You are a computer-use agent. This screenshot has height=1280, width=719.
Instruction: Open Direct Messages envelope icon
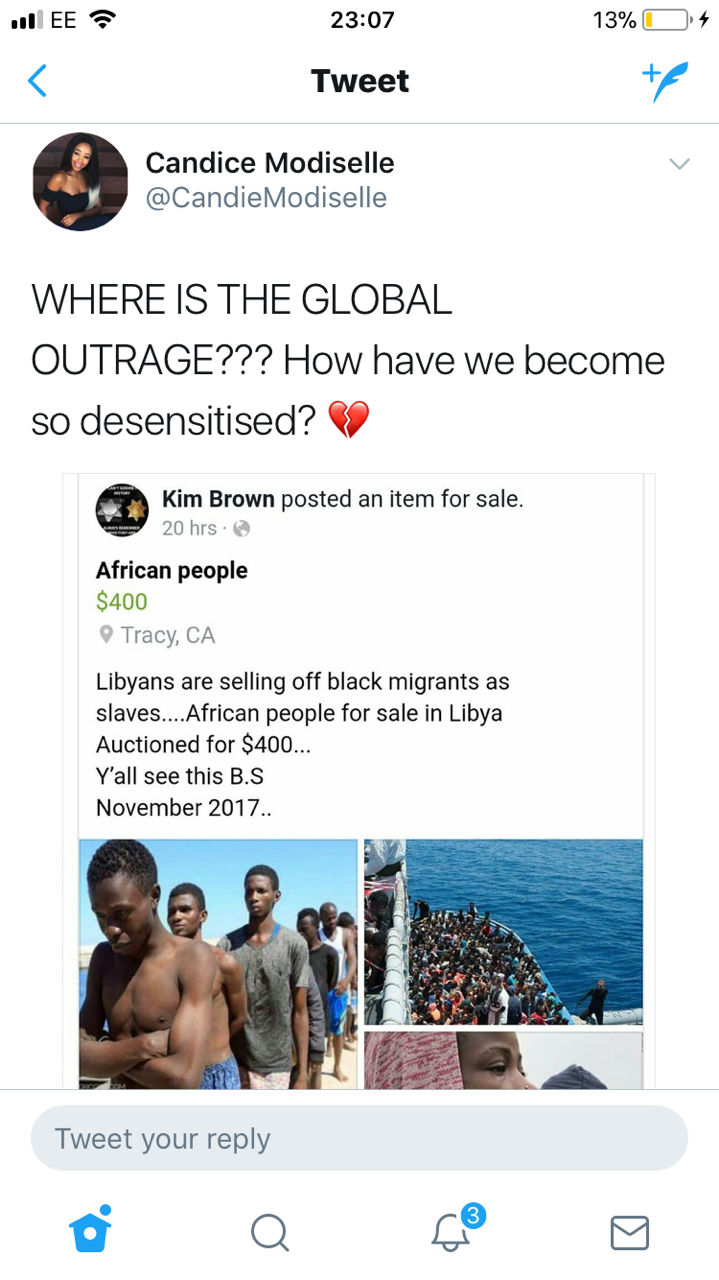[629, 1232]
